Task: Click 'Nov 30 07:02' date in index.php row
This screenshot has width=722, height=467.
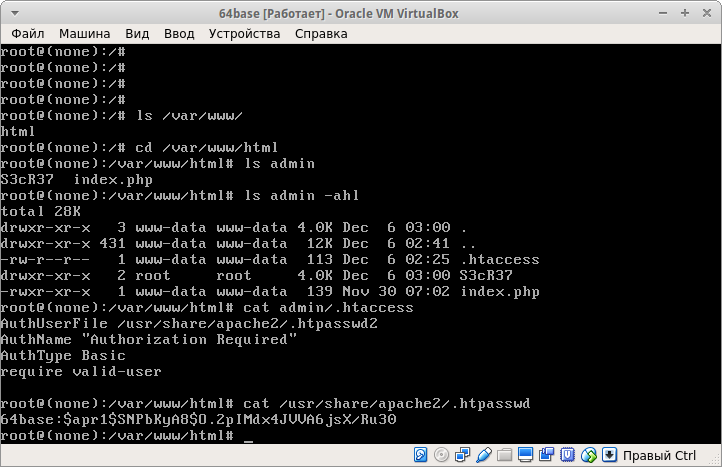Action: tap(396, 292)
